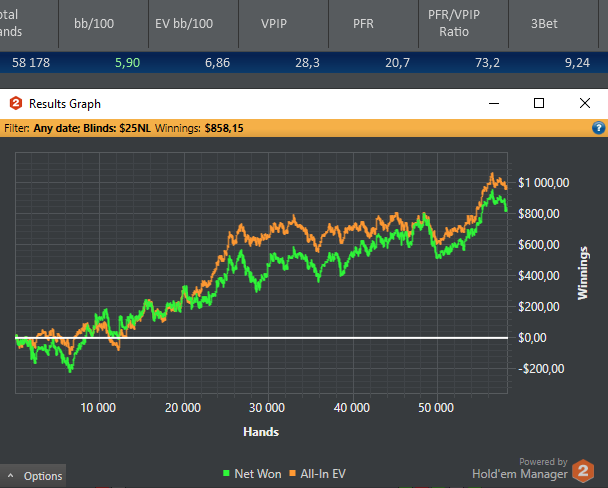
Task: Click the PFR column header
Action: click(x=364, y=20)
